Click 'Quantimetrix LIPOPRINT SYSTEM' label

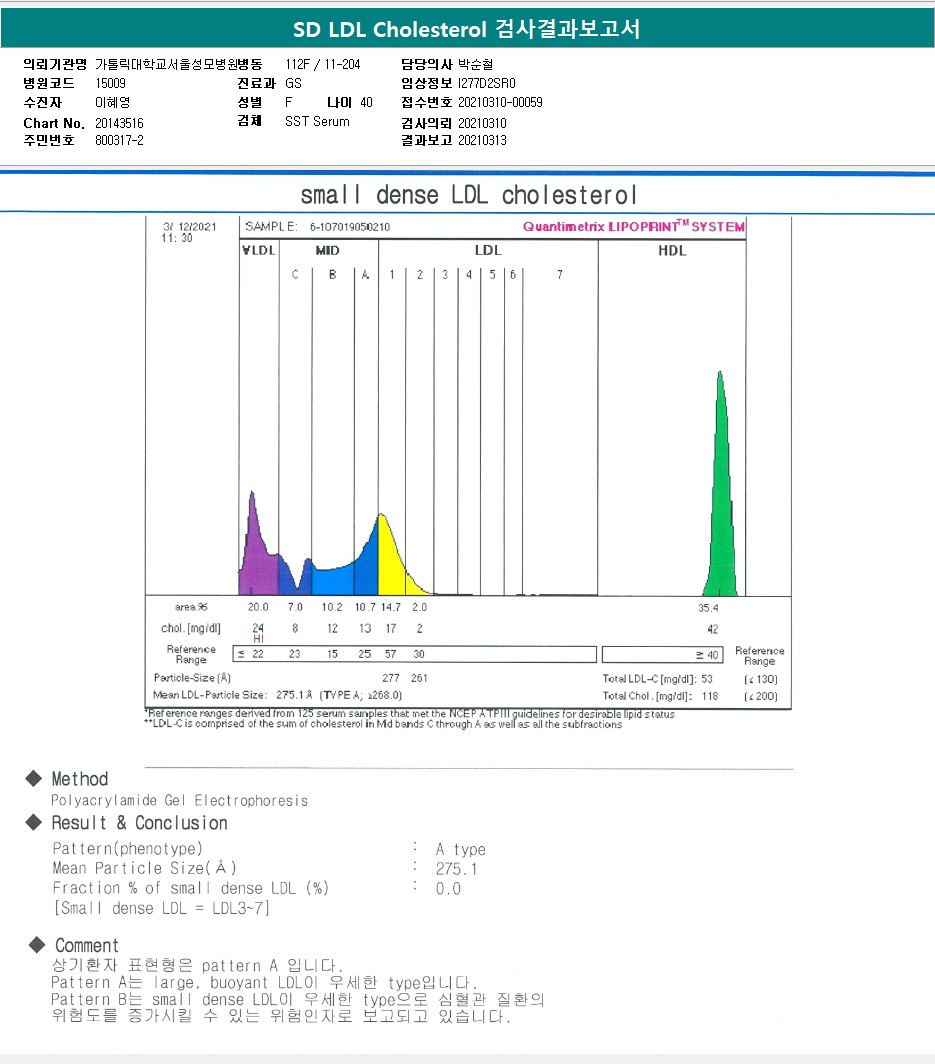634,227
